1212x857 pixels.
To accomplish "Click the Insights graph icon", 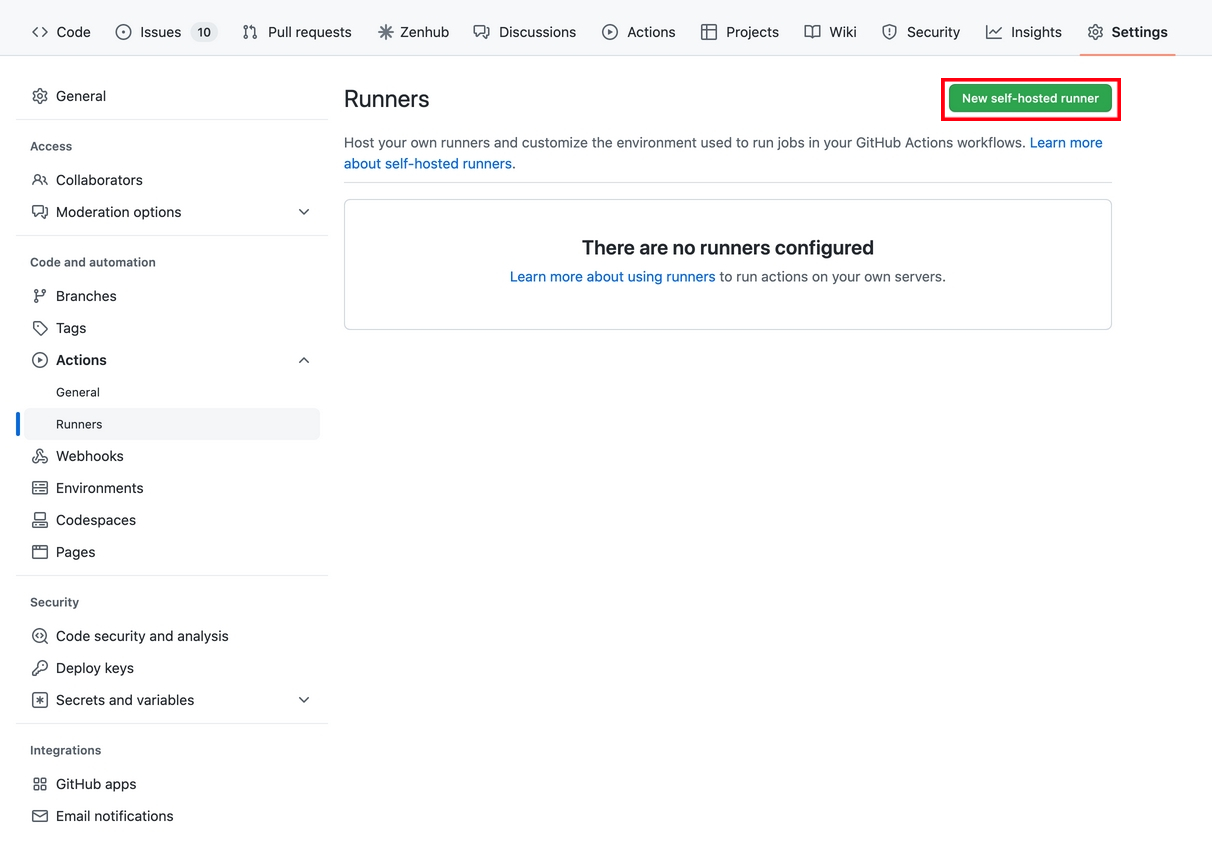I will (x=994, y=32).
